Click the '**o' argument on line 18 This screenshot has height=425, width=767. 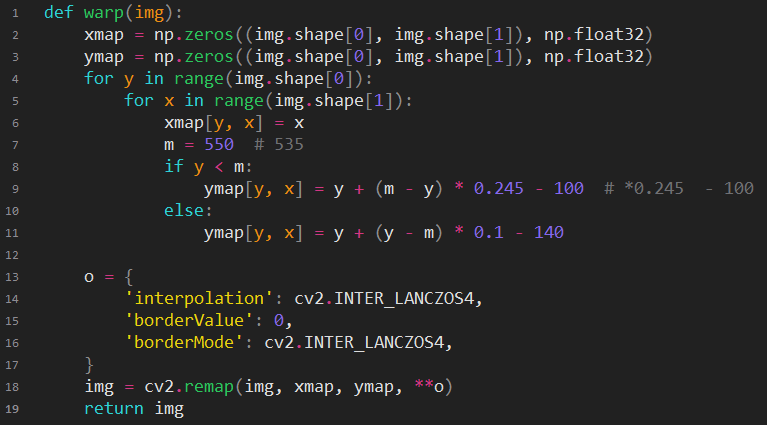pyautogui.click(x=429, y=387)
